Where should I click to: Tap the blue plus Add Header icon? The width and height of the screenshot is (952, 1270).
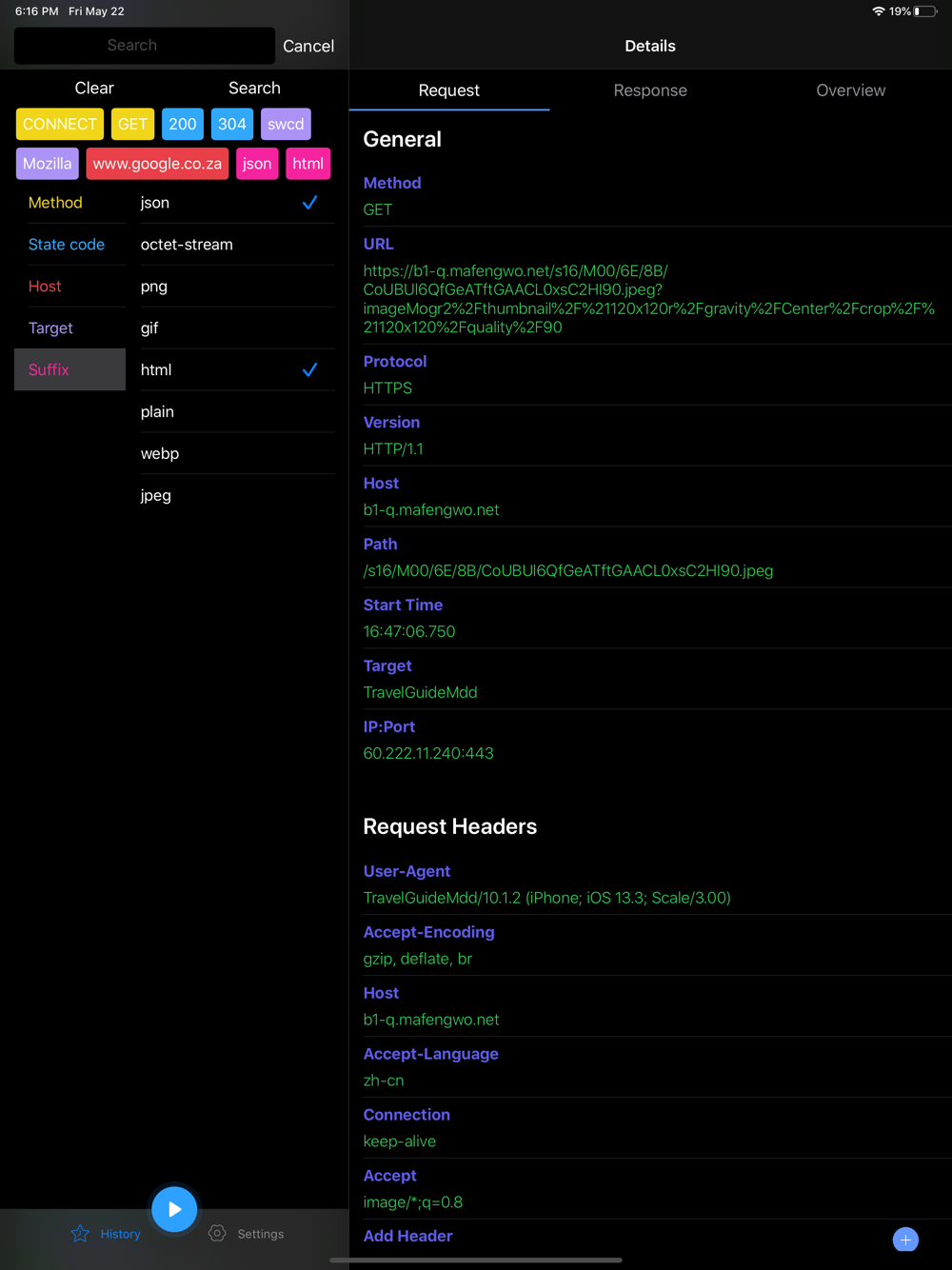coord(905,1239)
